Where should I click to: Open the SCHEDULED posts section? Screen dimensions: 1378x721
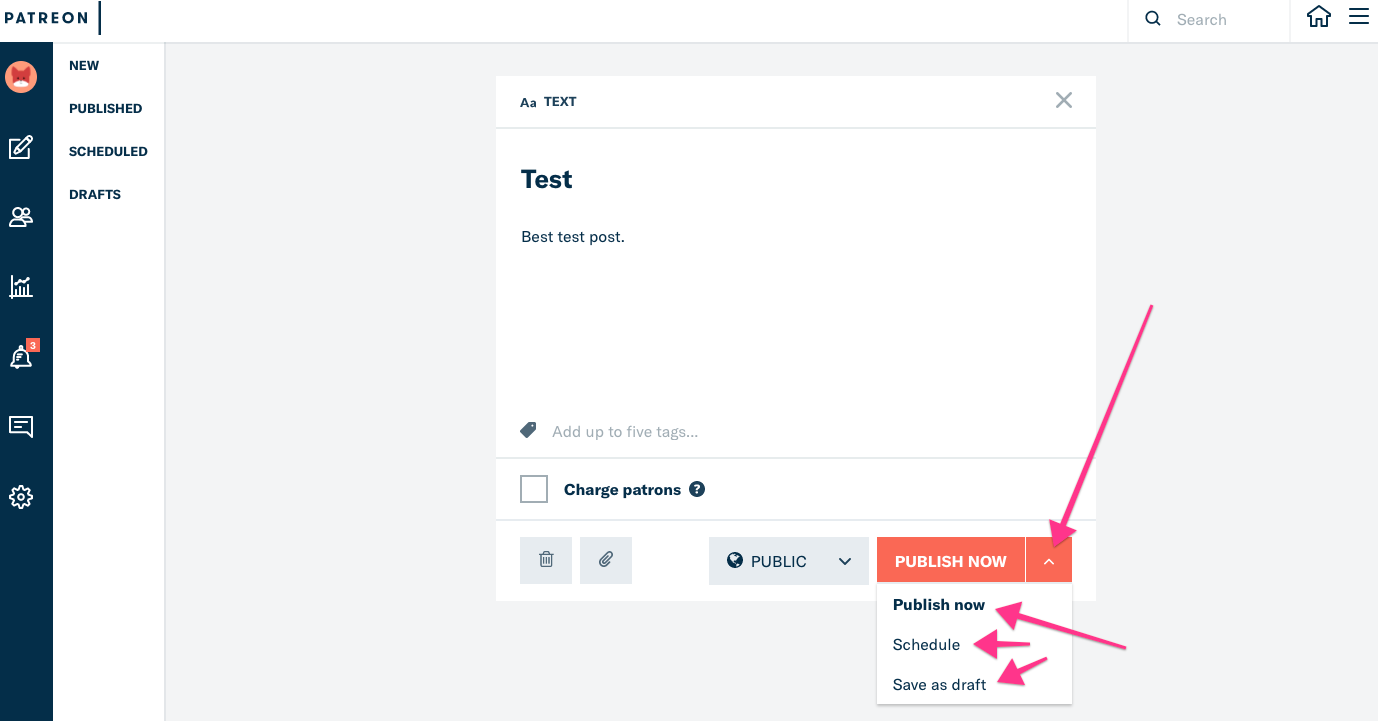[108, 152]
